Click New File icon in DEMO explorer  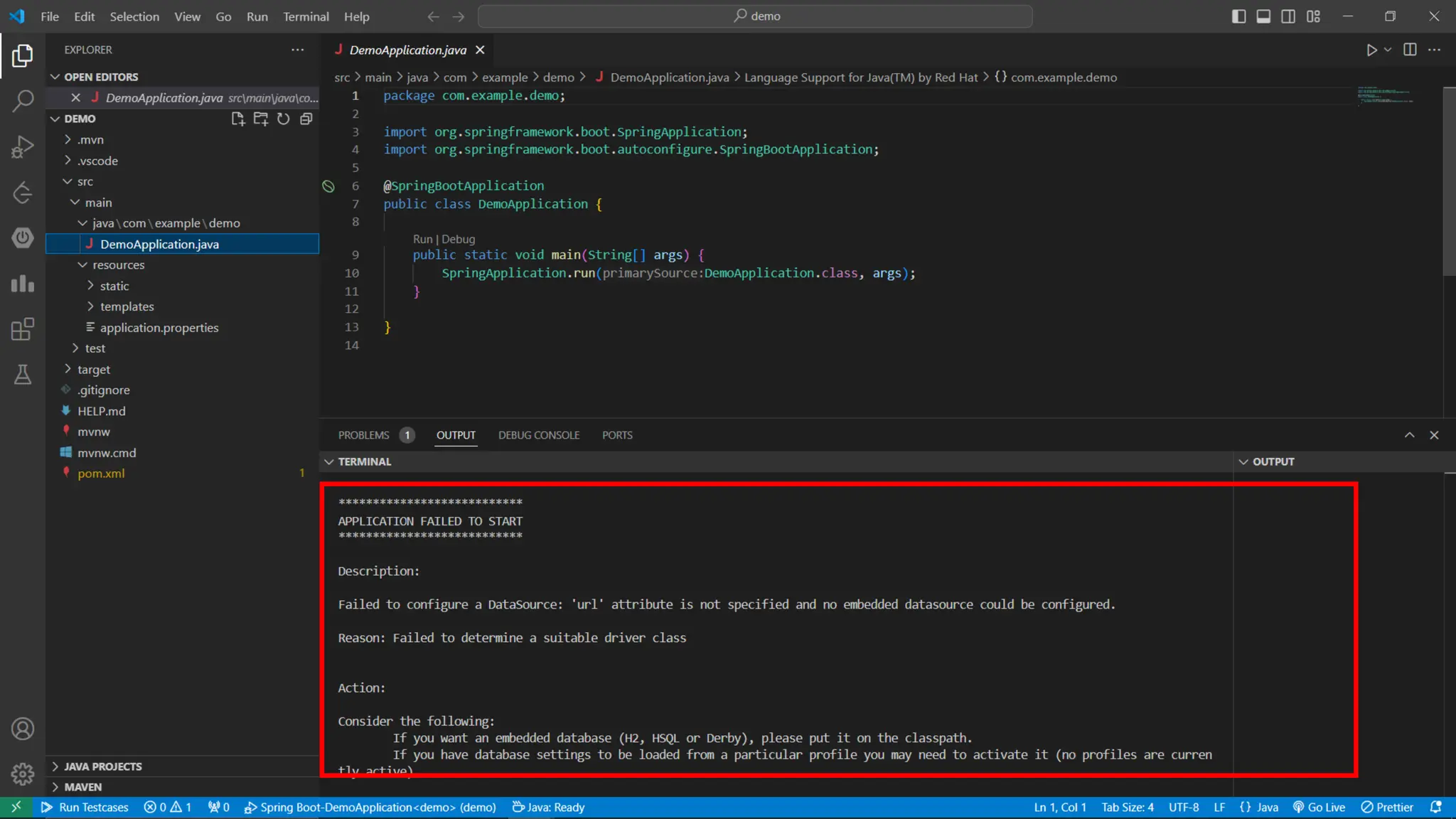(x=238, y=119)
